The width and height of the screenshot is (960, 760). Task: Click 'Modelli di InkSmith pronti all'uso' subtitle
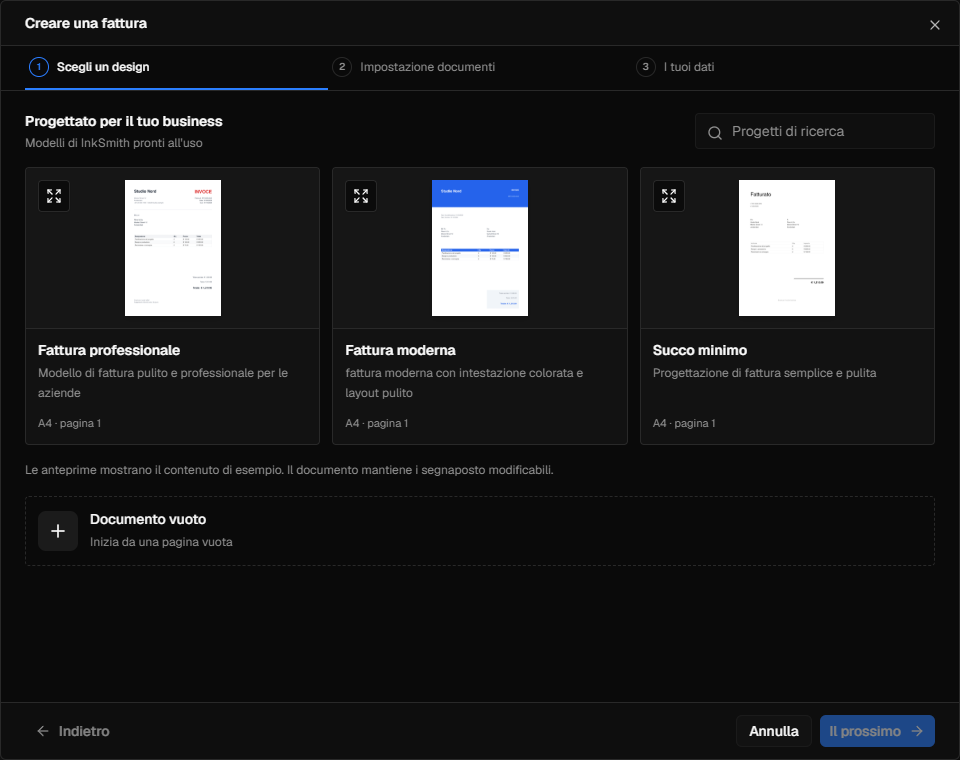(114, 143)
